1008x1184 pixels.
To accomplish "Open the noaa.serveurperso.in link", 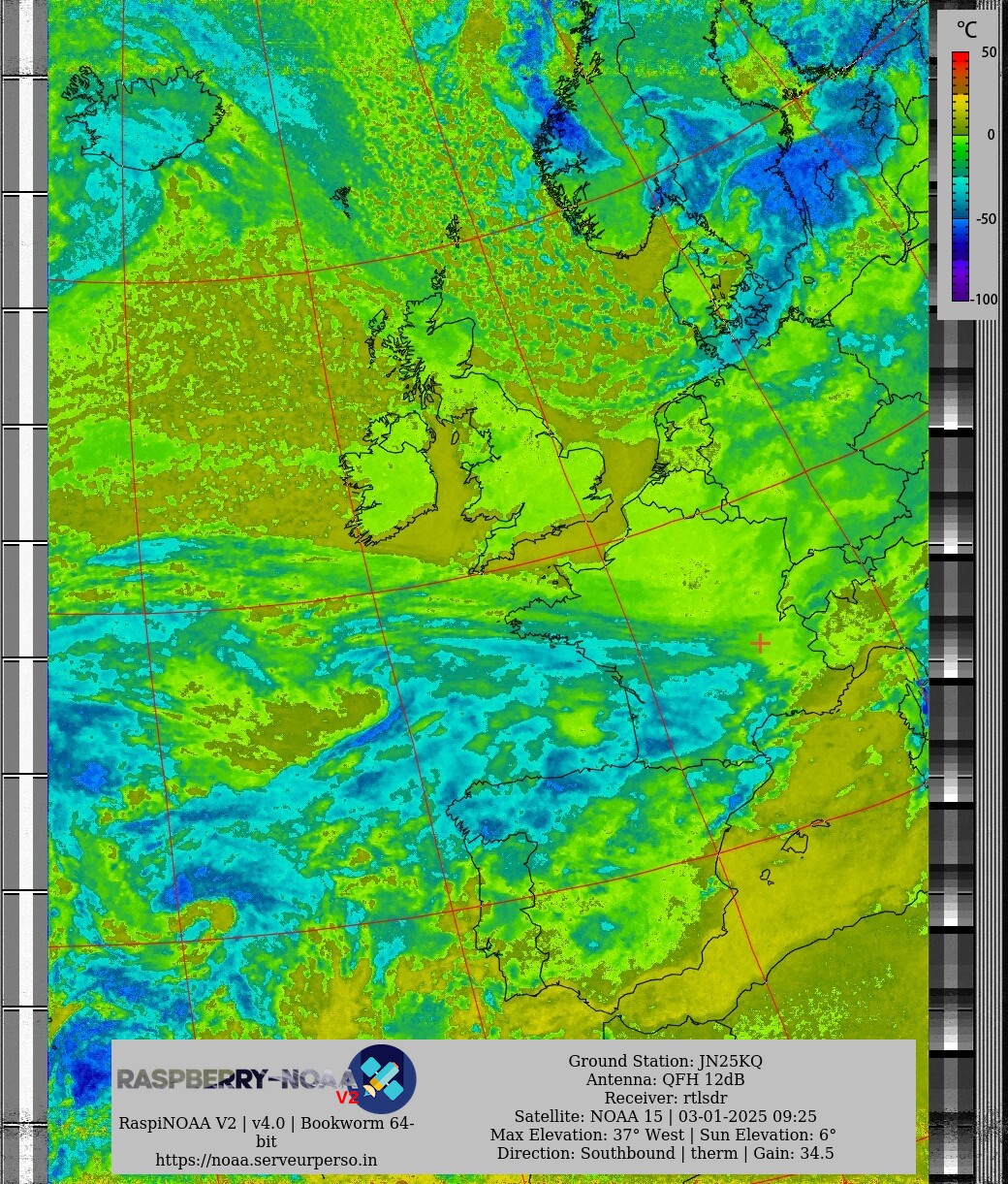I will [267, 1160].
